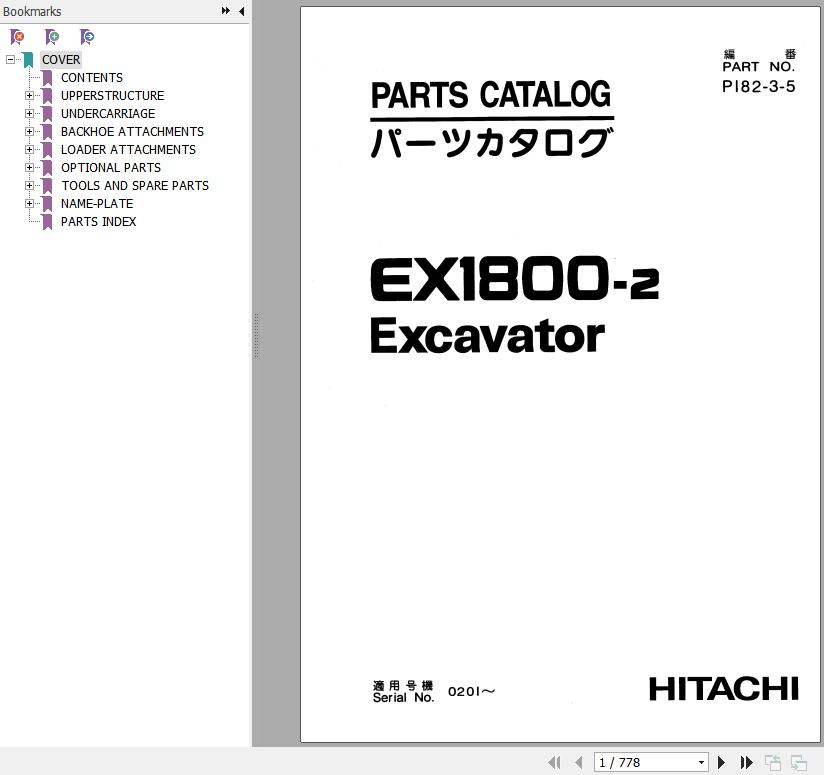Screen dimensions: 824x775
Task: Open the OPTIONAL PARTS bookmark
Action: [x=111, y=168]
